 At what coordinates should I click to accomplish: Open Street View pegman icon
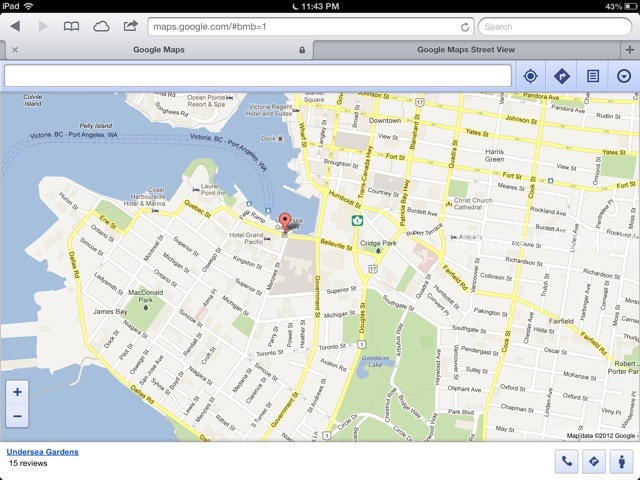621,461
